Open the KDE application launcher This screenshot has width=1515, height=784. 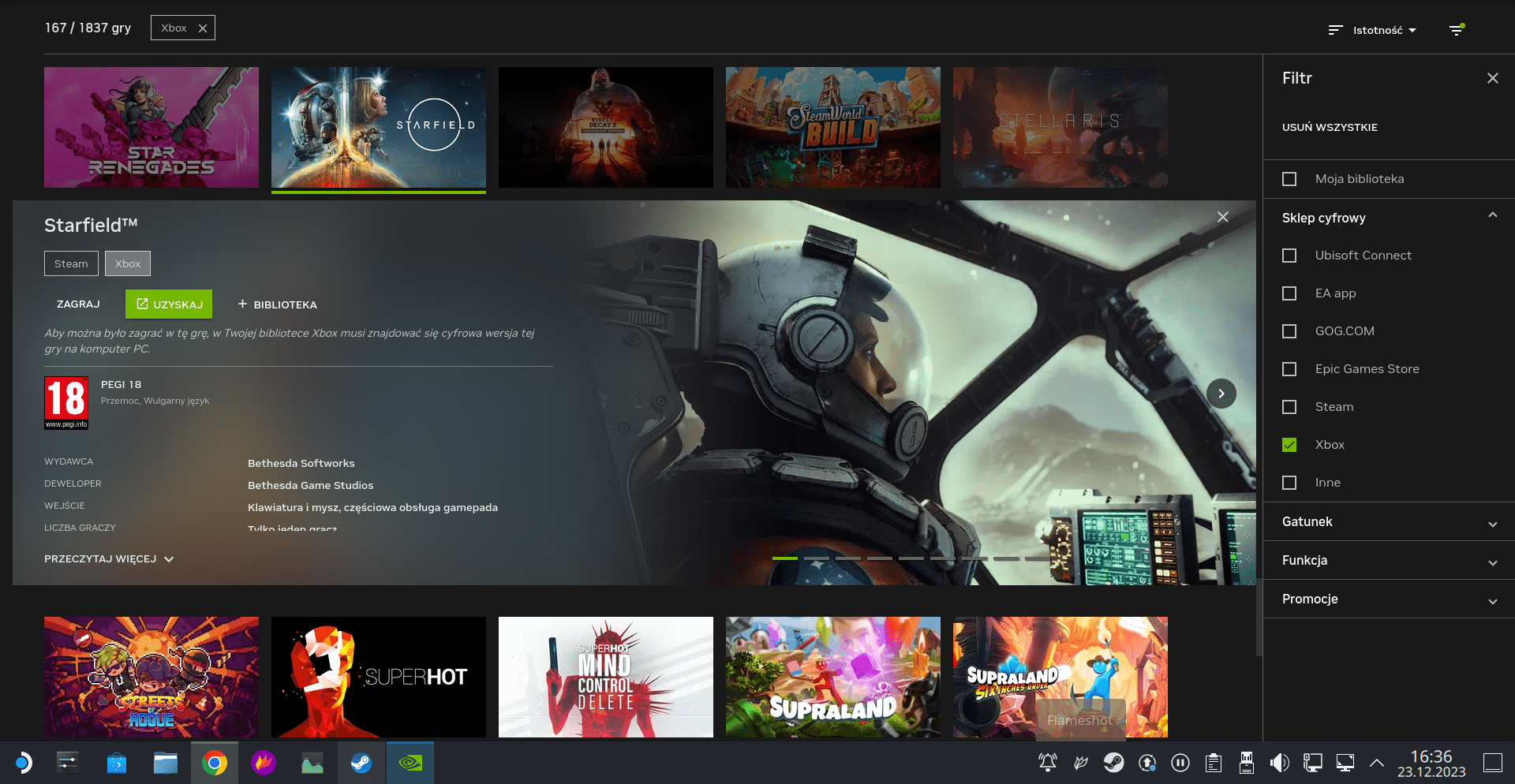coord(23,763)
